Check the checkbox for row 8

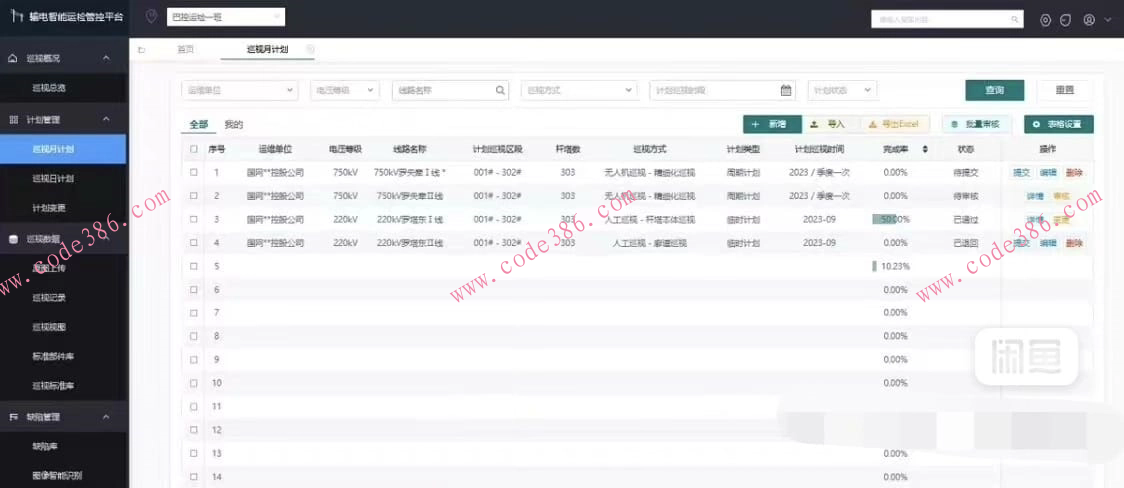194,336
